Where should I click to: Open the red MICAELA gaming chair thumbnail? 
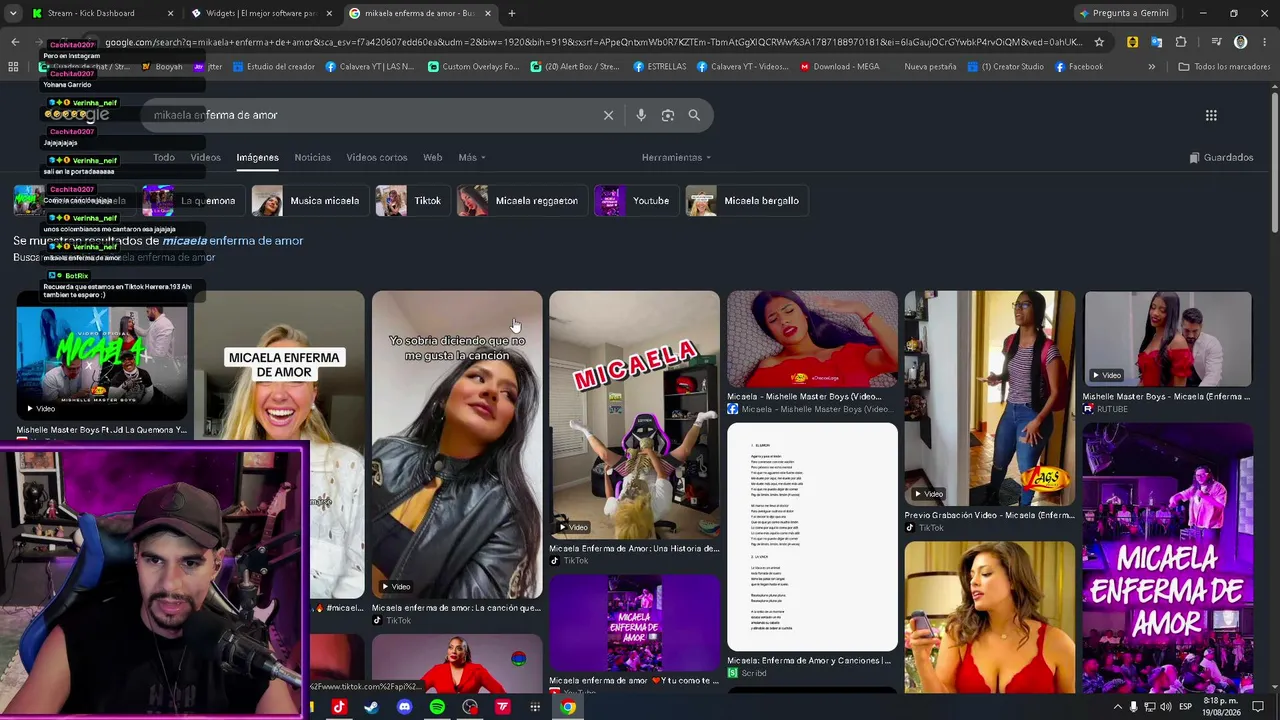pos(634,415)
